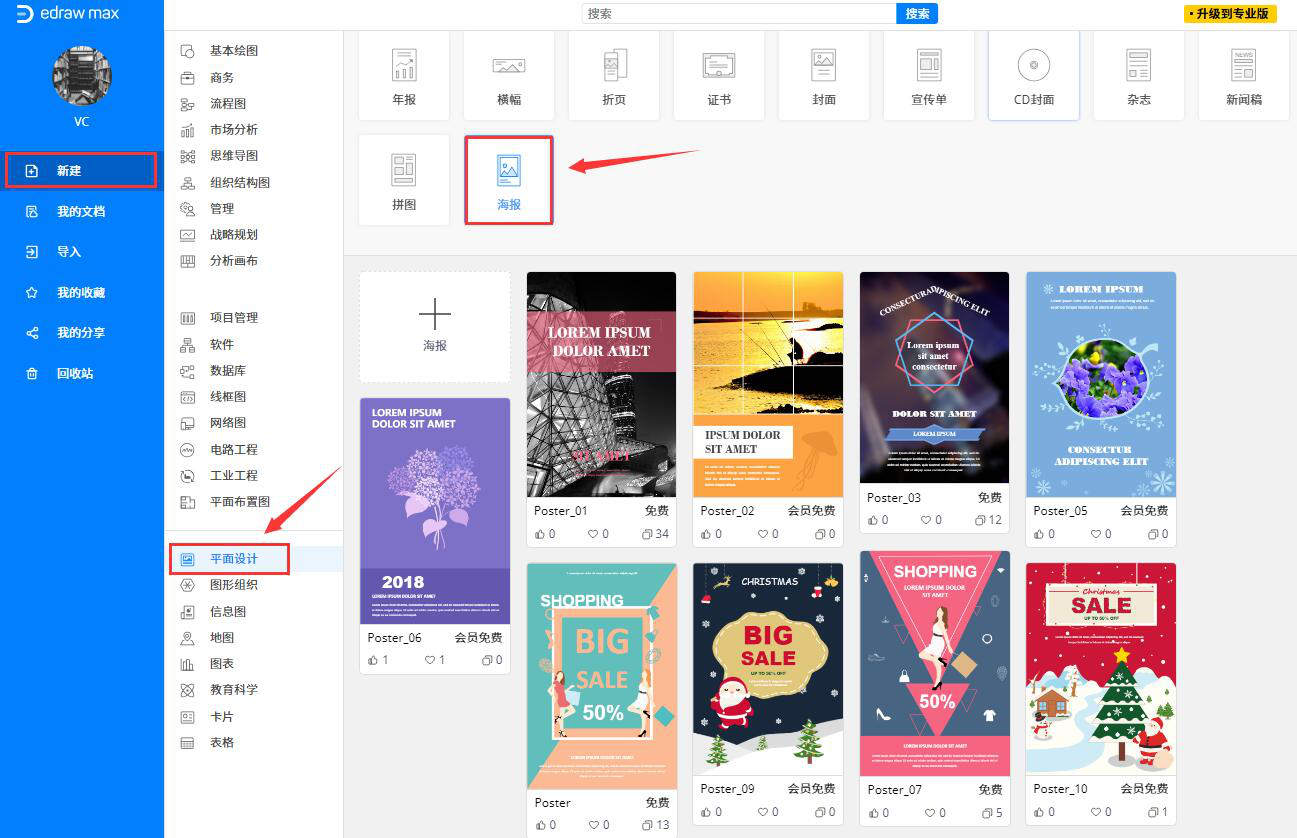Click the 搜索 search button

click(x=917, y=14)
